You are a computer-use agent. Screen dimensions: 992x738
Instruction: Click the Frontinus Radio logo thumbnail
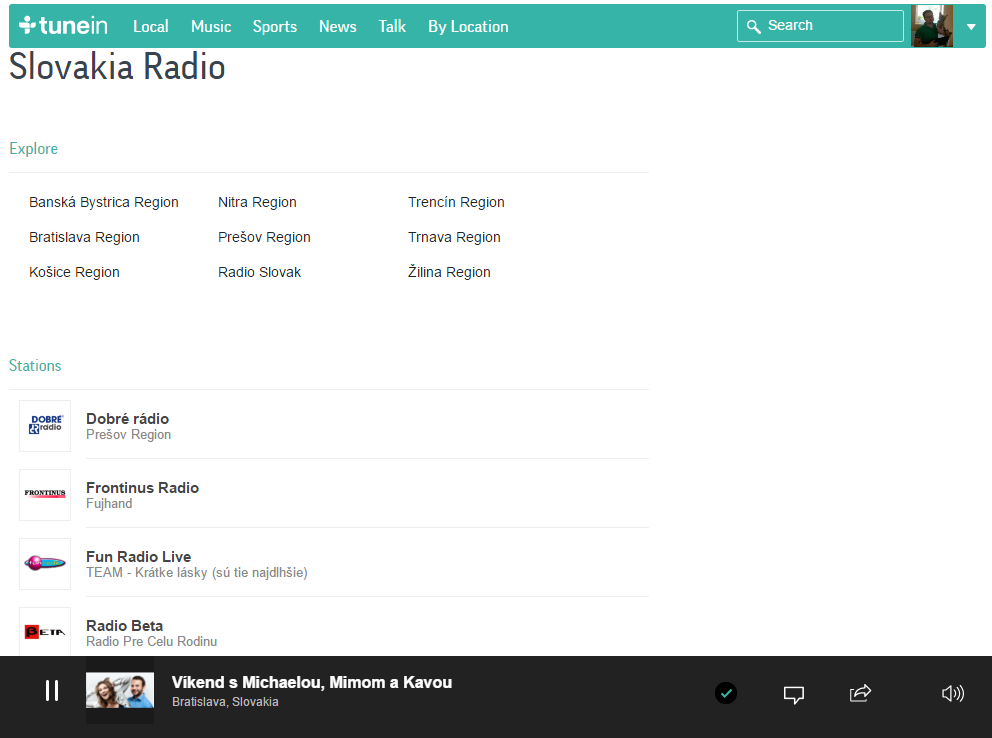[x=45, y=495]
